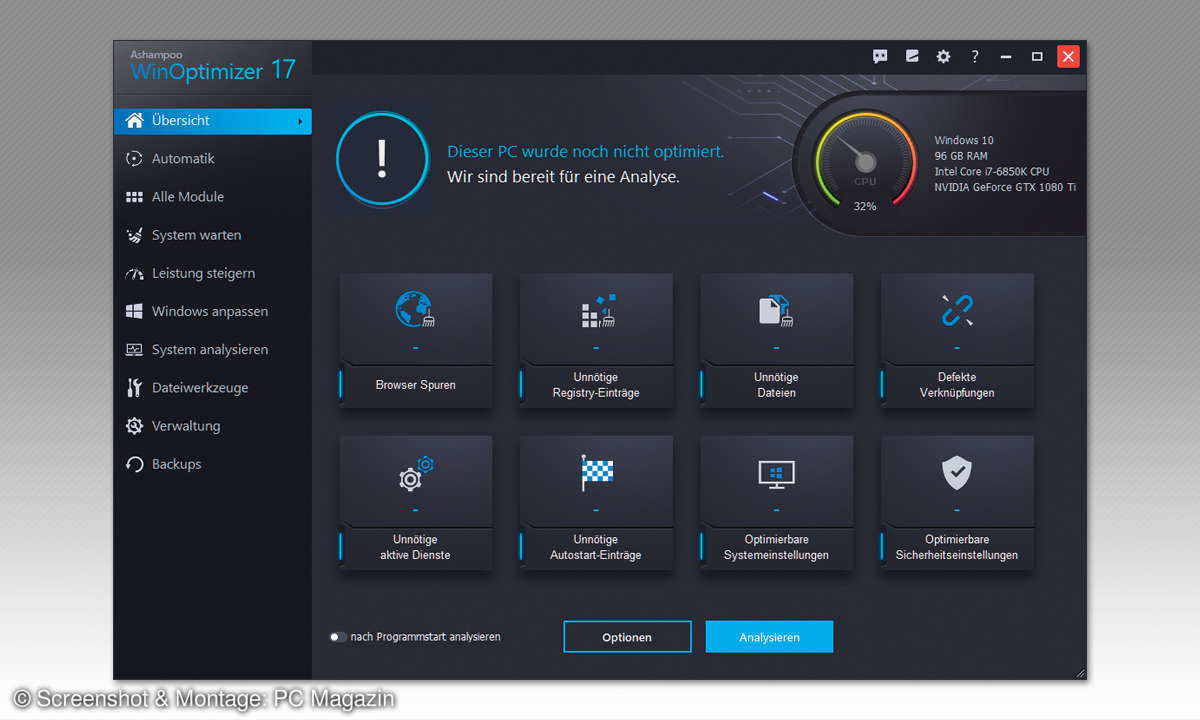Click the Unnötige aktive Dienste label
The image size is (1200, 720).
tap(415, 547)
